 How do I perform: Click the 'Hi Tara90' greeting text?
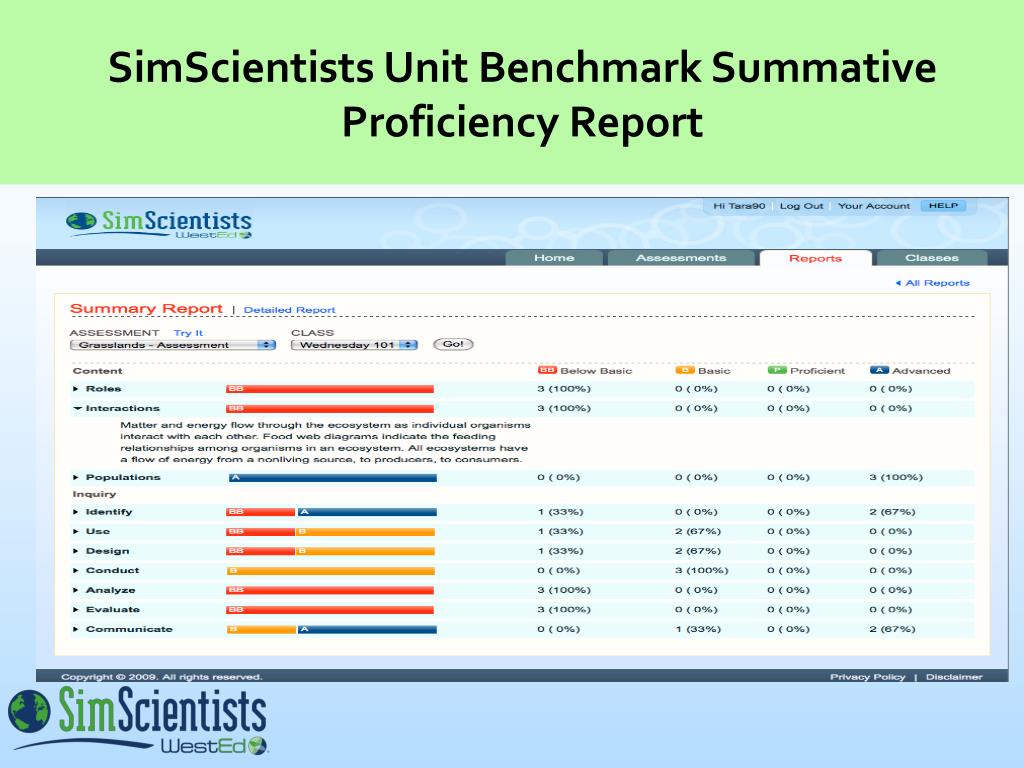tap(739, 206)
